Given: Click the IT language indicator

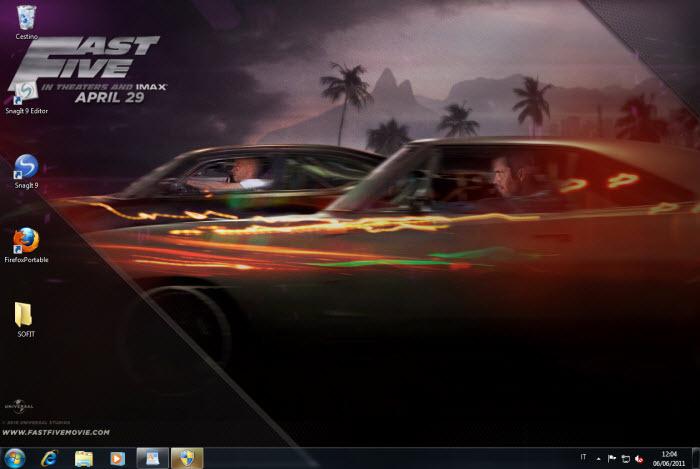Looking at the screenshot, I should click(x=583, y=457).
